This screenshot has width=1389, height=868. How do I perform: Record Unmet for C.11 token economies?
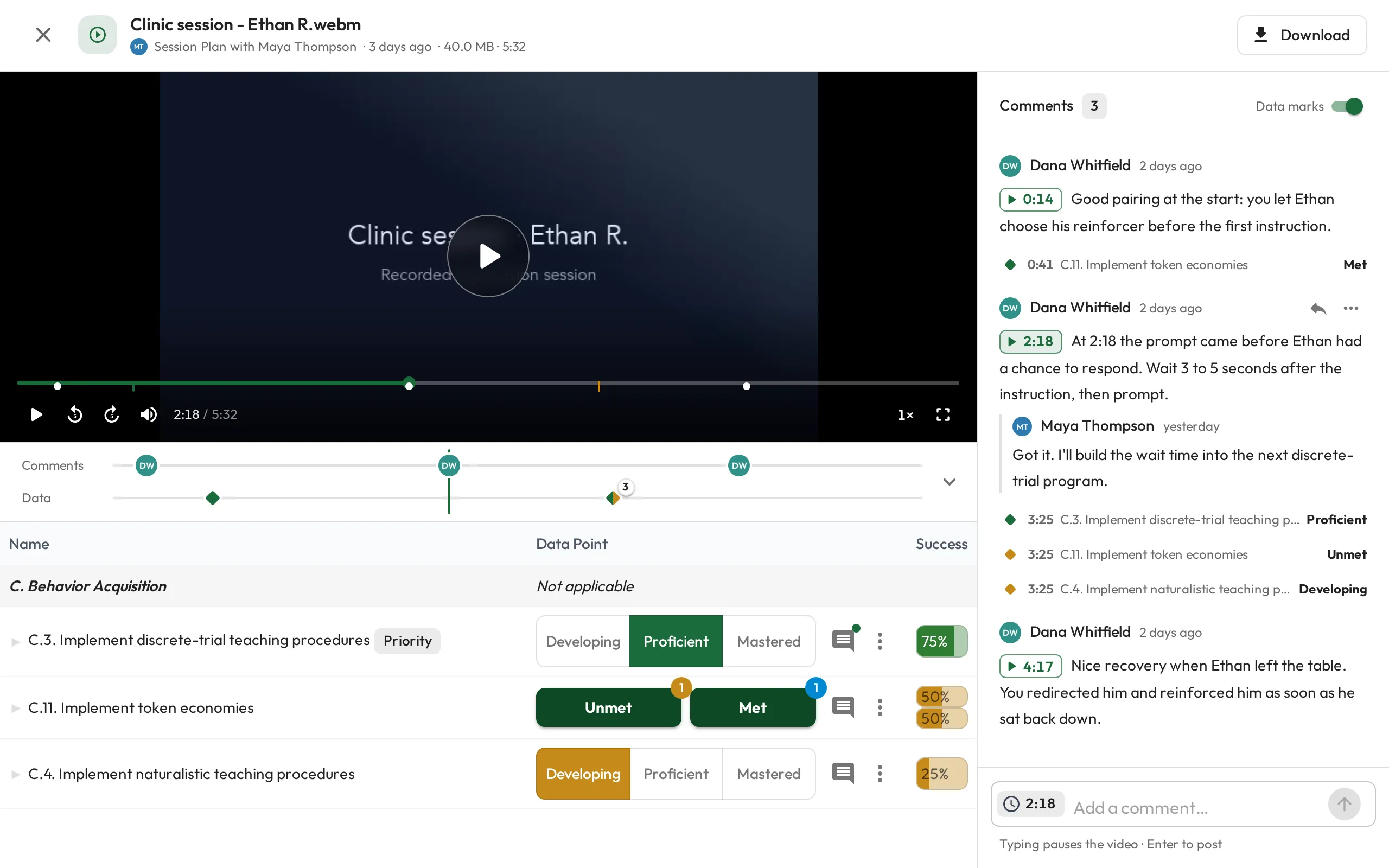(608, 707)
